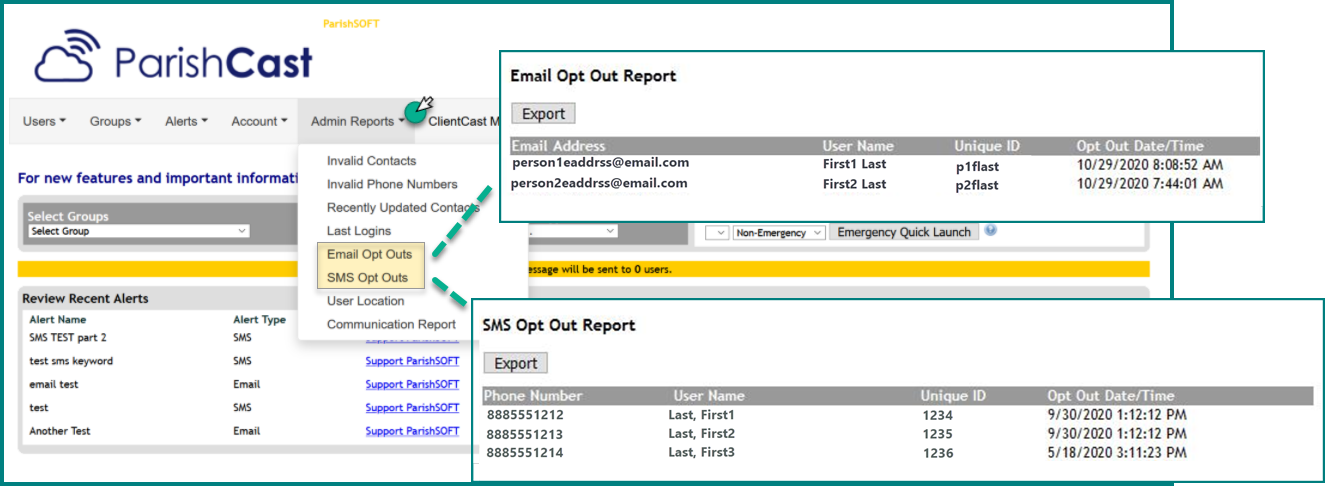Open Support ParishSOFT link for email test

click(x=412, y=384)
